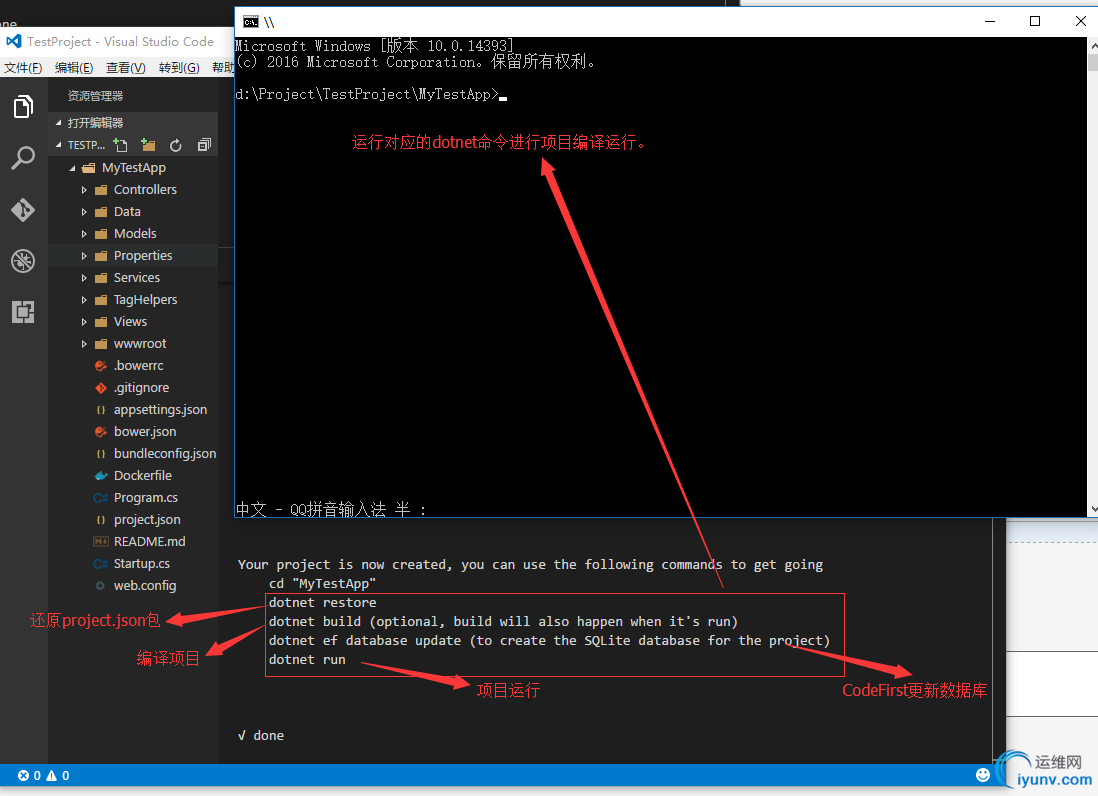This screenshot has height=796, width=1098.
Task: Open the Source Control (Git) view
Action: 23,209
